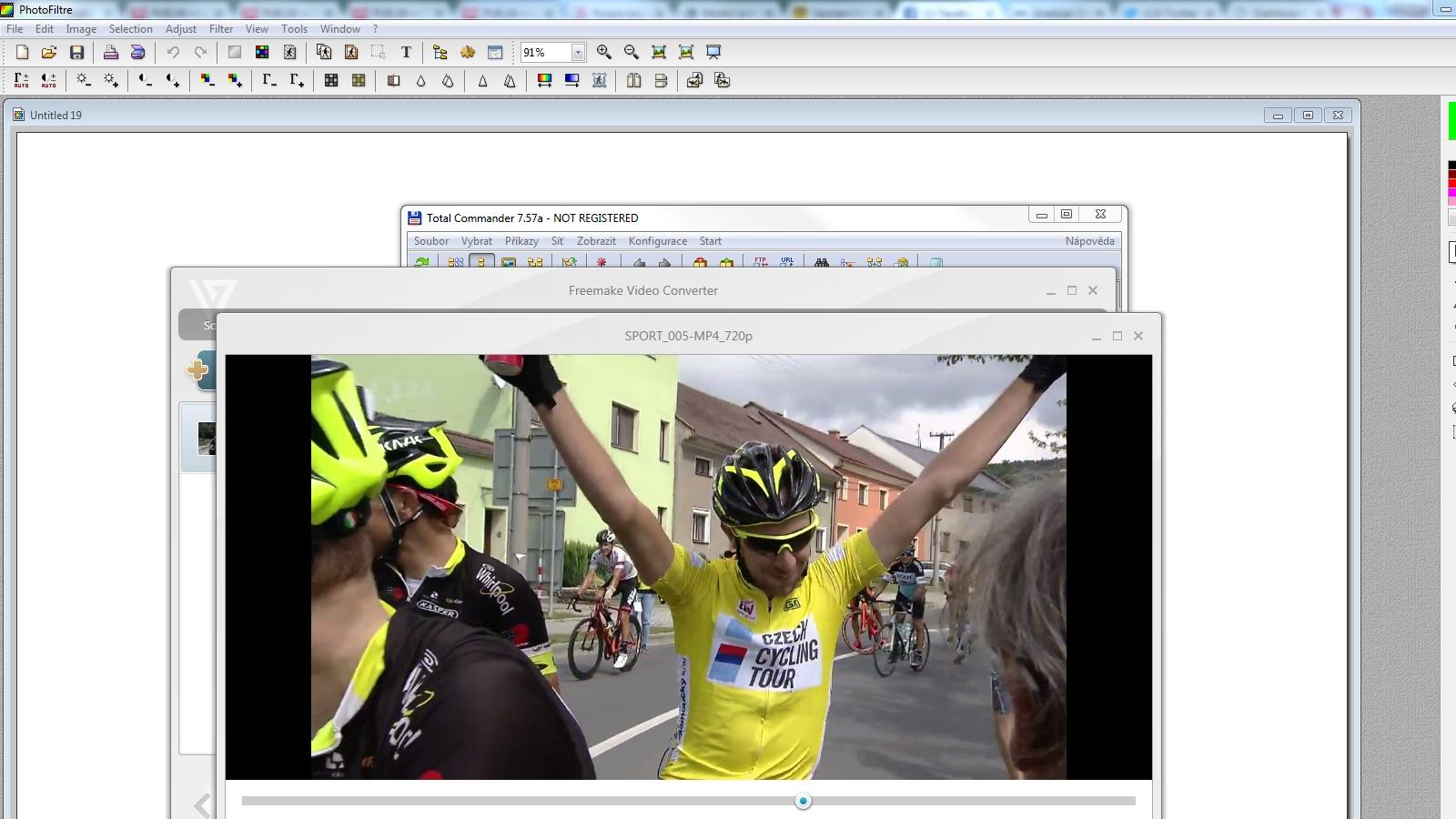Open Nápověda menu in Total Commander

(x=1089, y=241)
